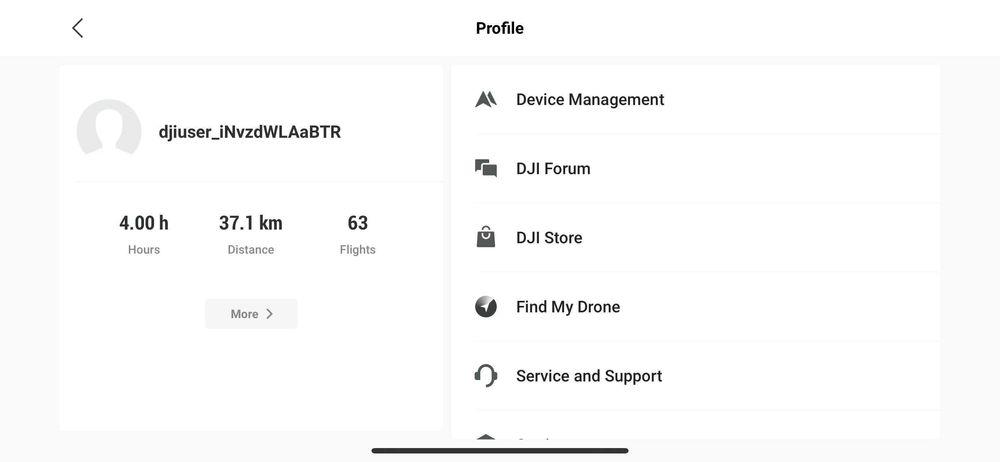Tap the Profile page title

pyautogui.click(x=500, y=28)
